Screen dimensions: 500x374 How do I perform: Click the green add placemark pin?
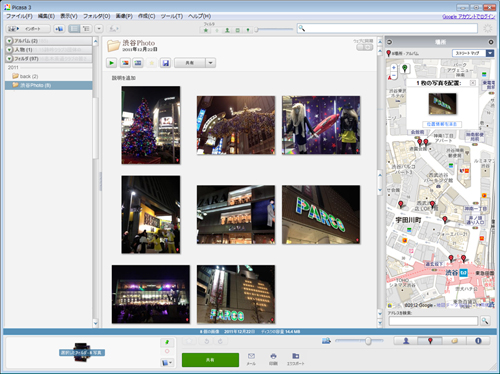tap(405, 68)
